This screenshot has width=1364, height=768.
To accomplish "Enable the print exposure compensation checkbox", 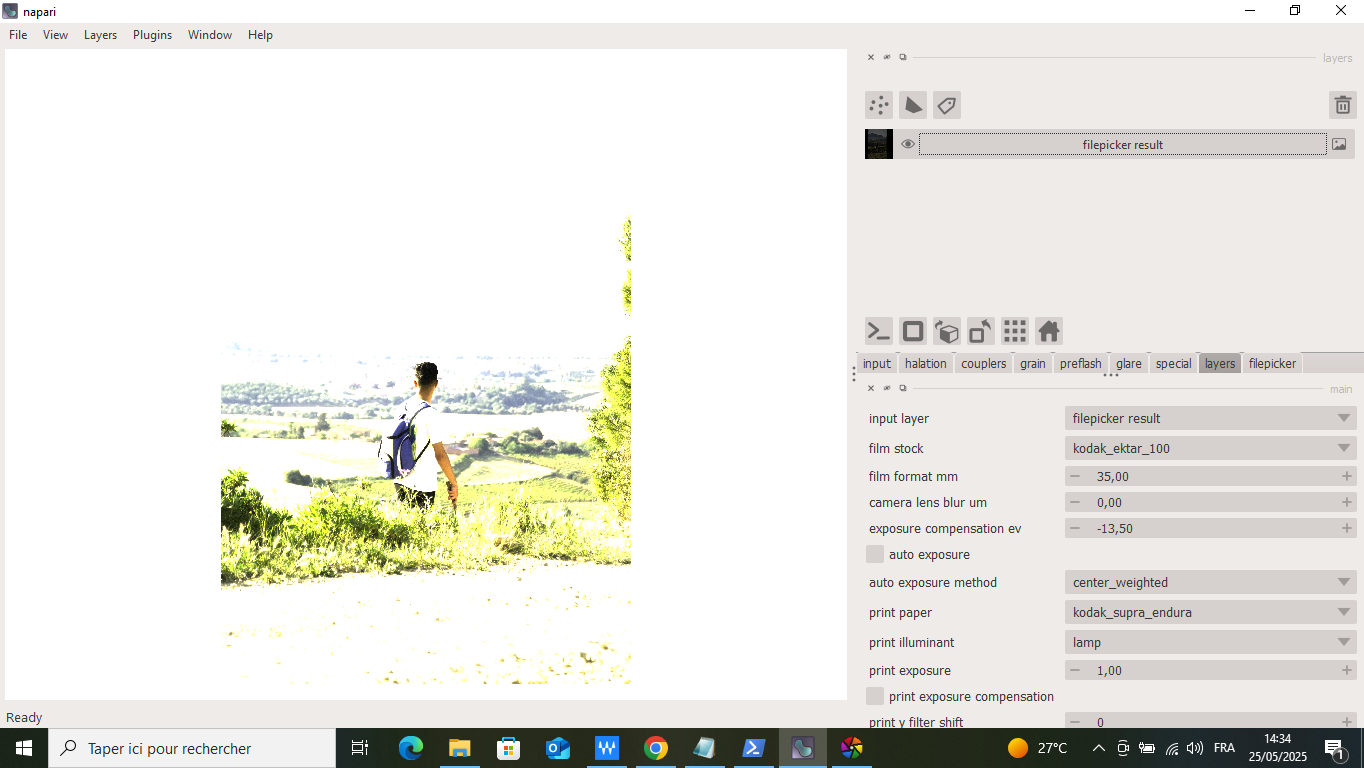I will coord(875,696).
